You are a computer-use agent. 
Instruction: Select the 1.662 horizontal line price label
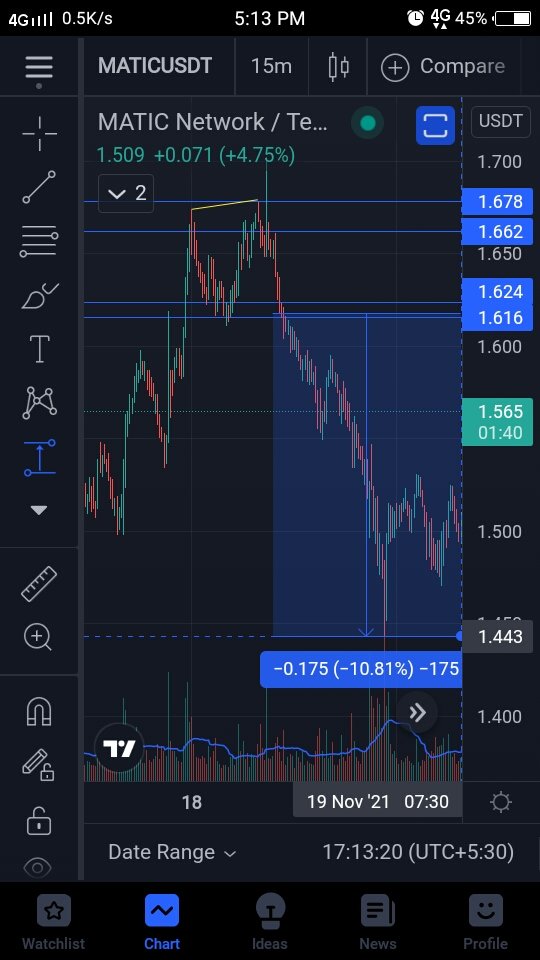pyautogui.click(x=497, y=231)
